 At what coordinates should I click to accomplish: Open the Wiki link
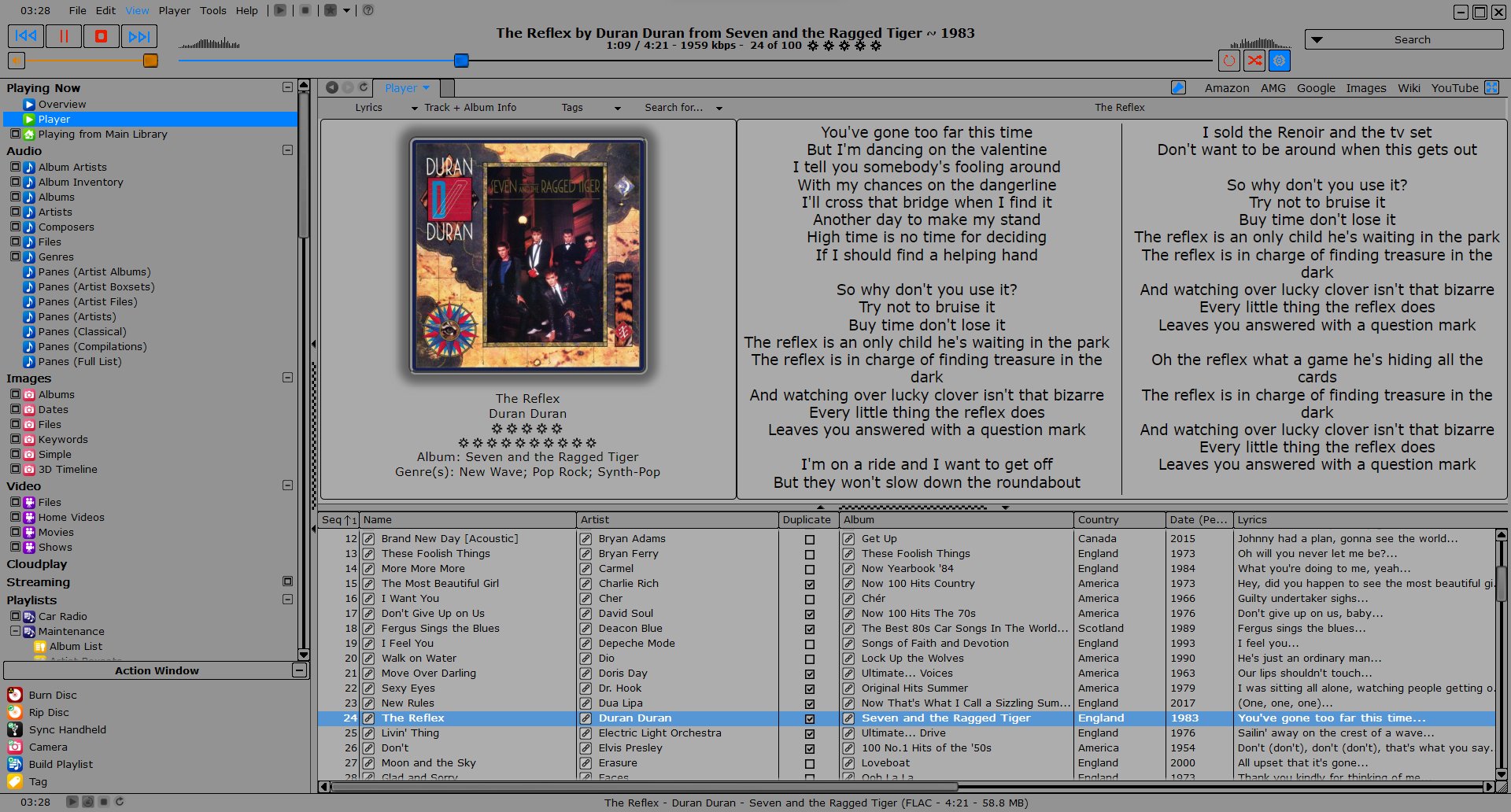click(1409, 88)
